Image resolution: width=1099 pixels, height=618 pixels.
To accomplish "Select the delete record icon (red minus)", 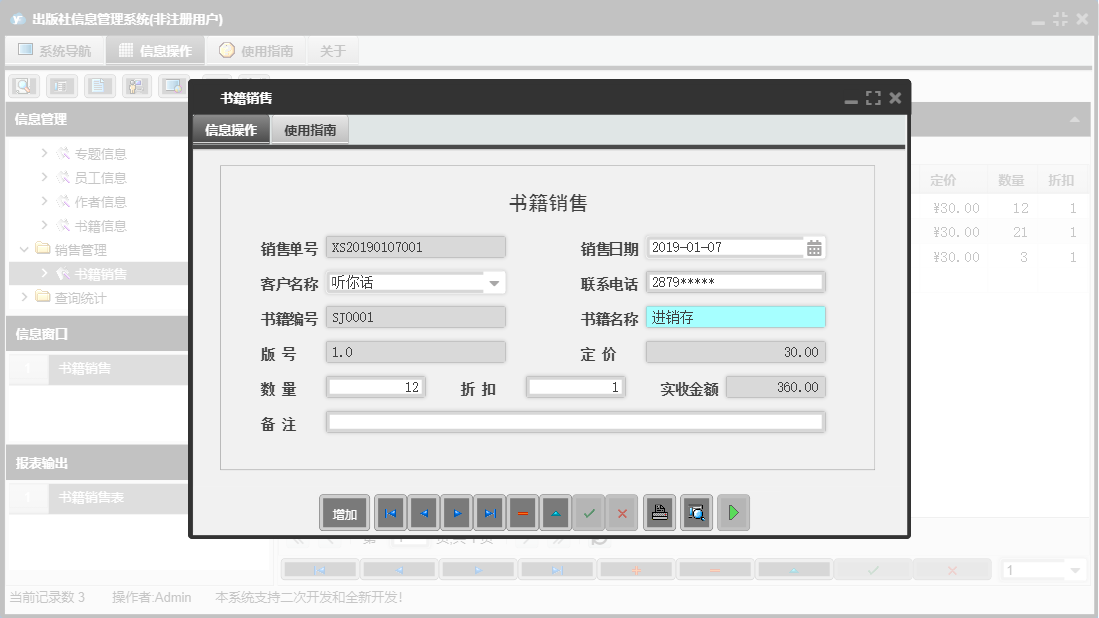I will (x=522, y=512).
